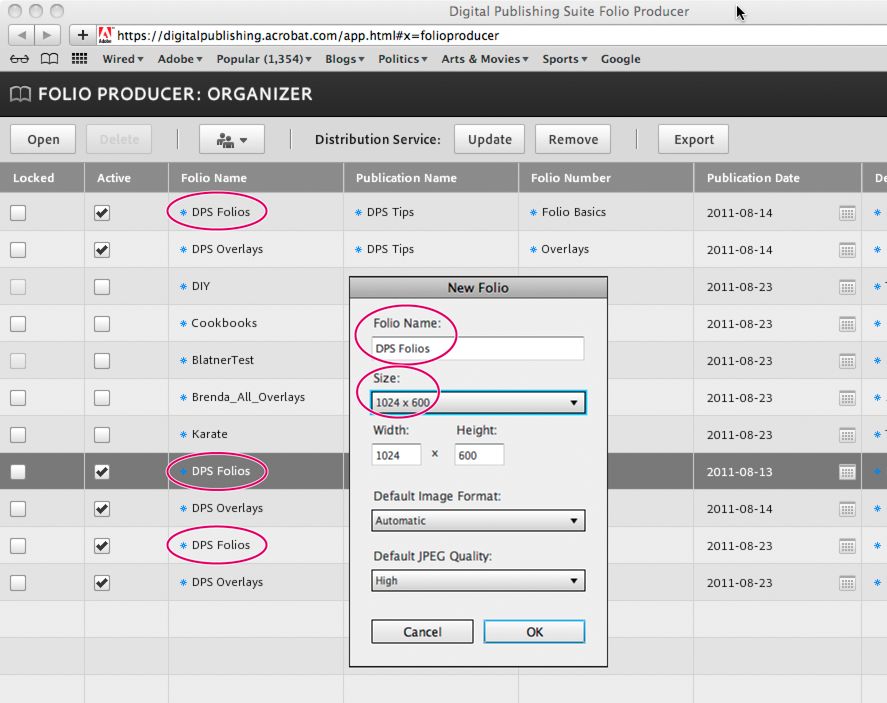Click the asterisk beside BlatnerTest folio name

pyautogui.click(x=183, y=360)
